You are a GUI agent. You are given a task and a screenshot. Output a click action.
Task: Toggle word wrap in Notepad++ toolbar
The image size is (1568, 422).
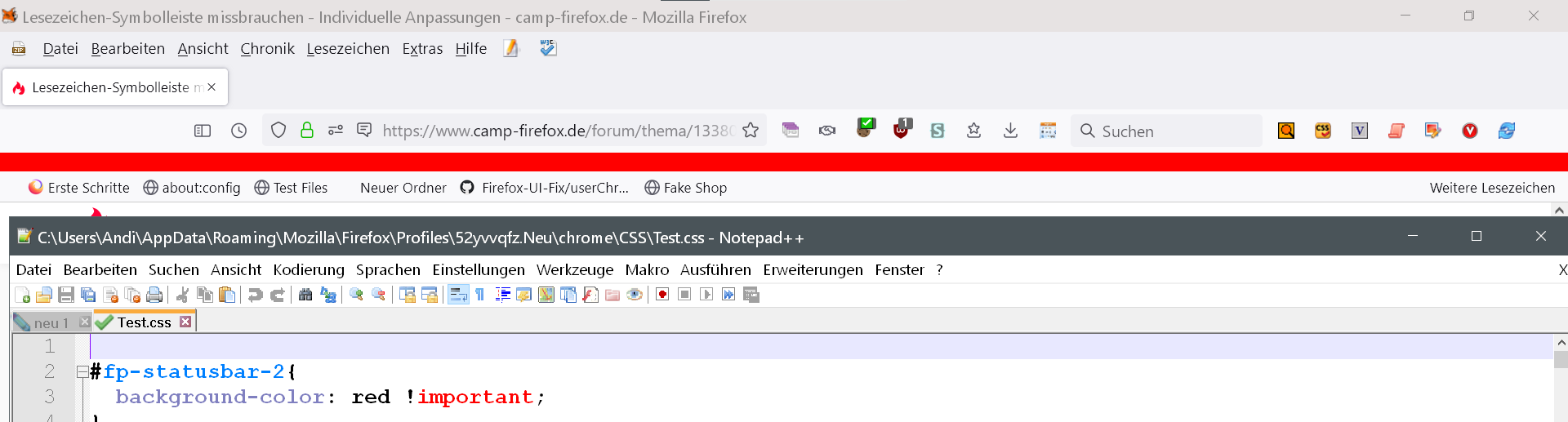pyautogui.click(x=458, y=295)
